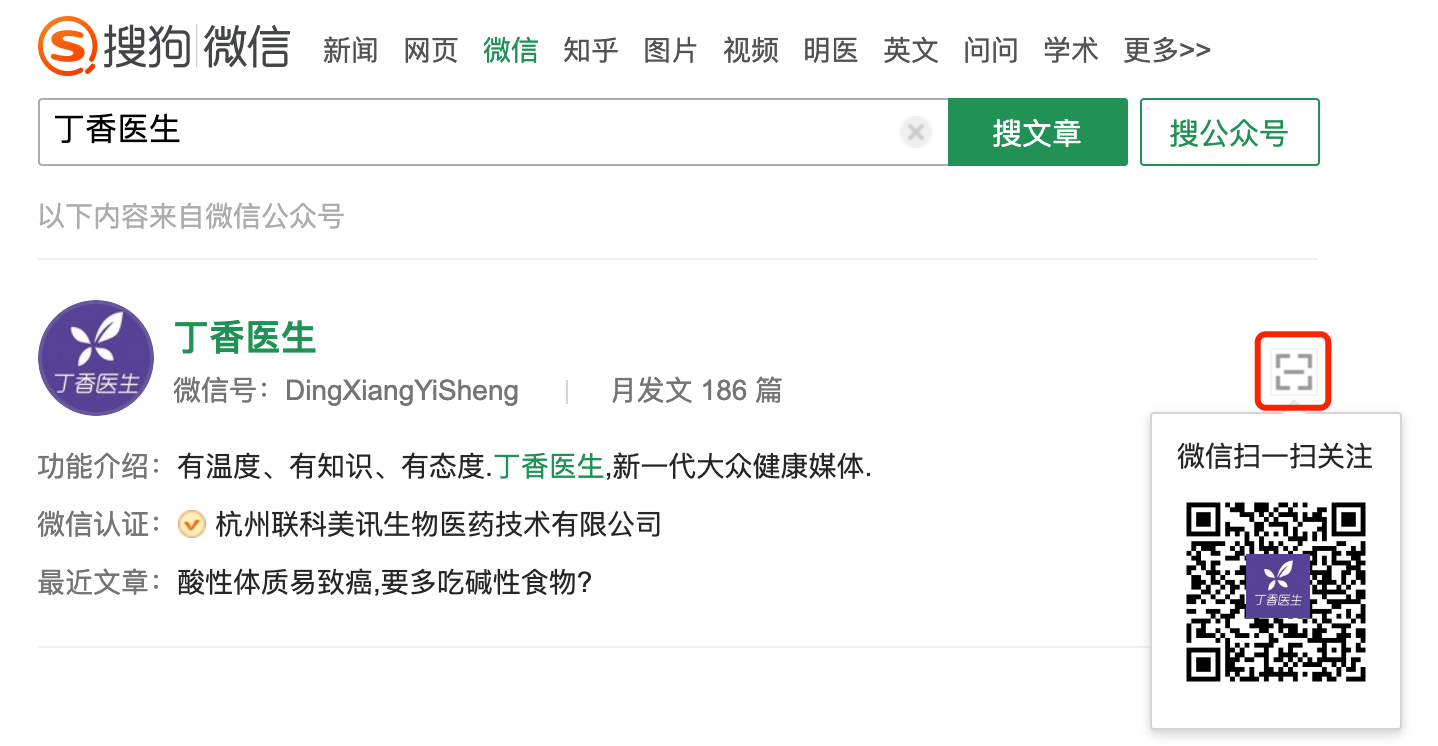
Task: Click the Sogou logo icon
Action: tap(66, 45)
